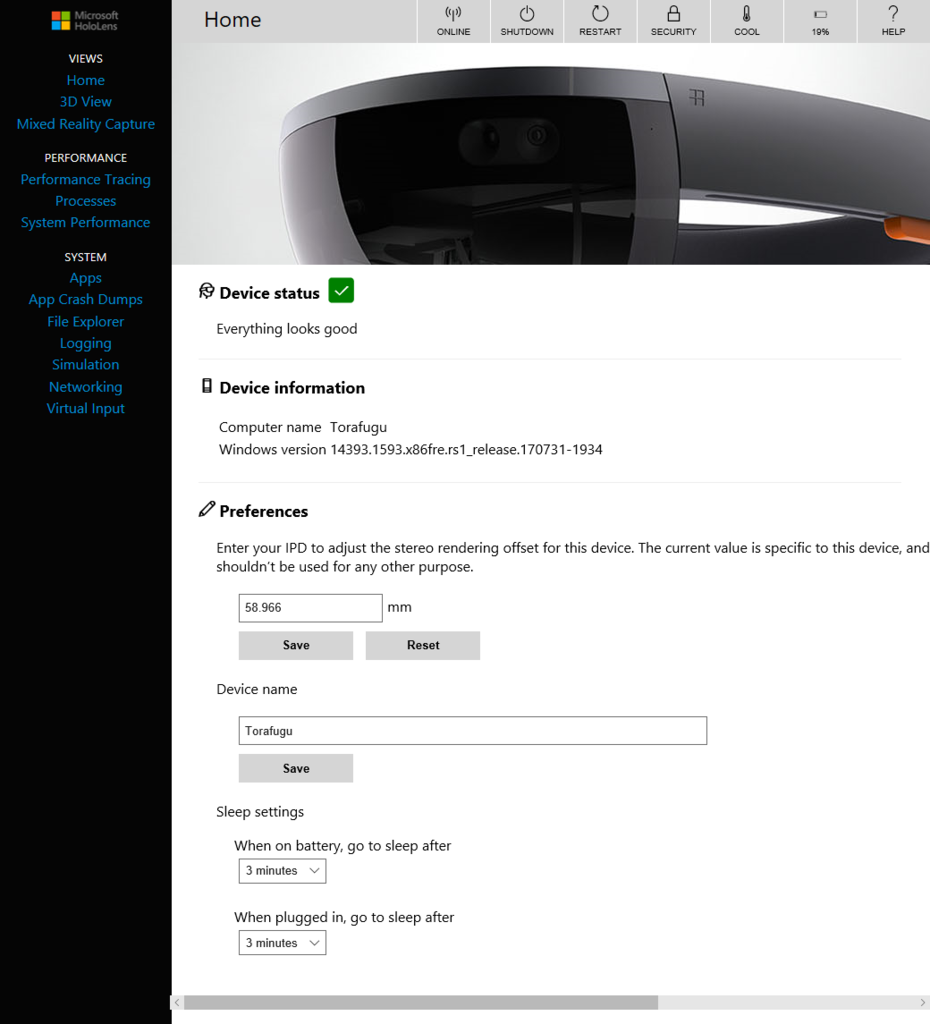Click the horizontal scrollbar thumb
Viewport: 930px width, 1024px height.
coord(421,1002)
